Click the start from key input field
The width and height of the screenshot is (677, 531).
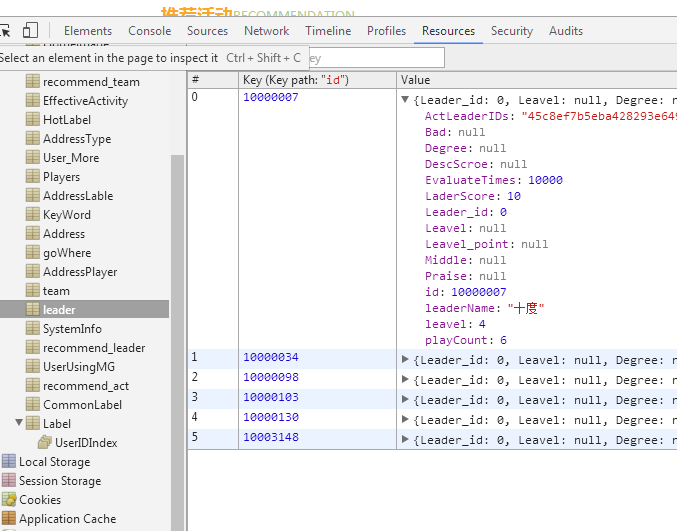pyautogui.click(x=376, y=57)
